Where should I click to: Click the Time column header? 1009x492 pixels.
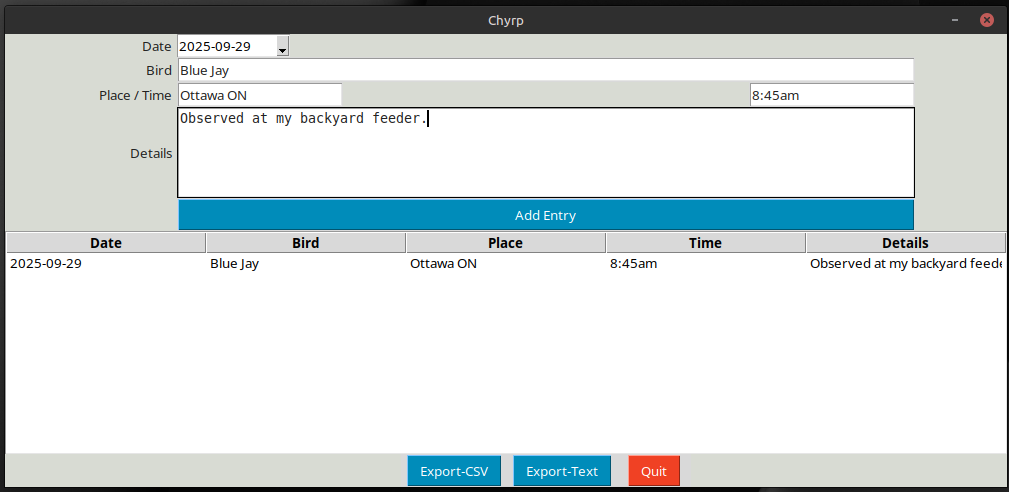[x=705, y=243]
